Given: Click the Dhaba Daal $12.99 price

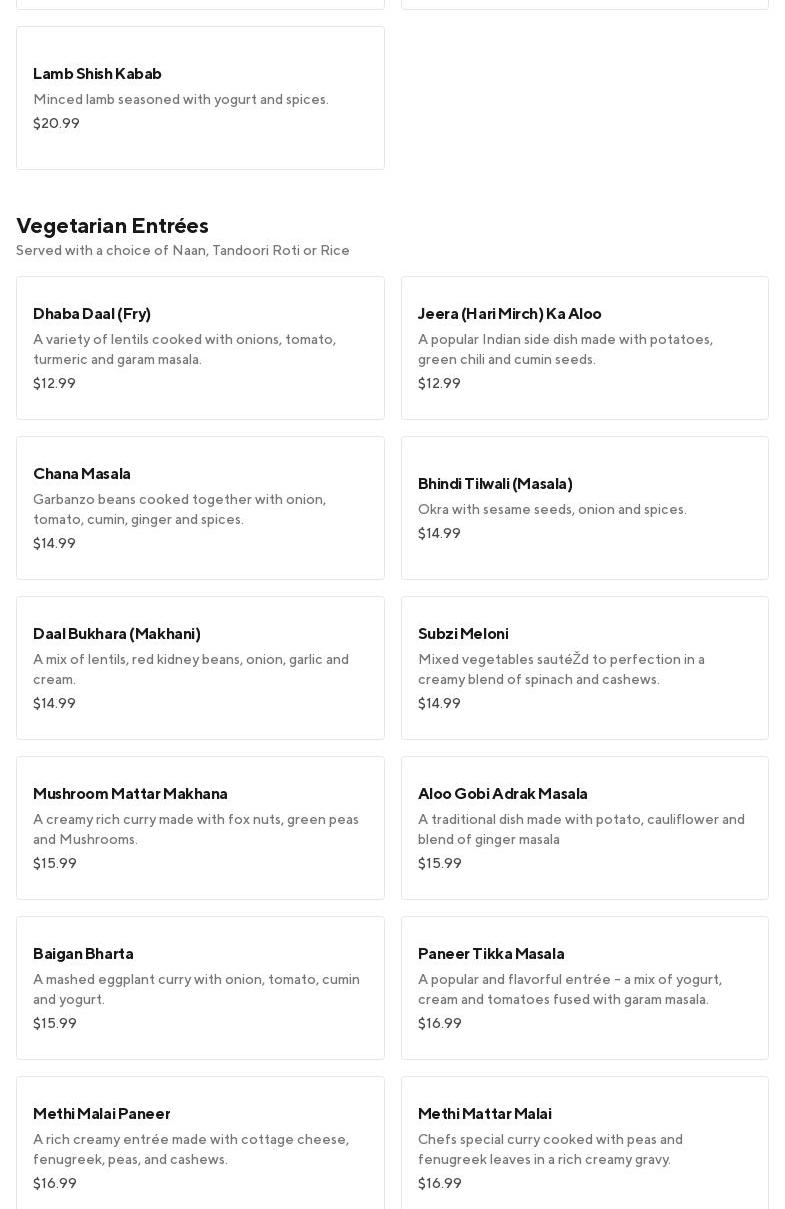Looking at the screenshot, I should 54,384.
